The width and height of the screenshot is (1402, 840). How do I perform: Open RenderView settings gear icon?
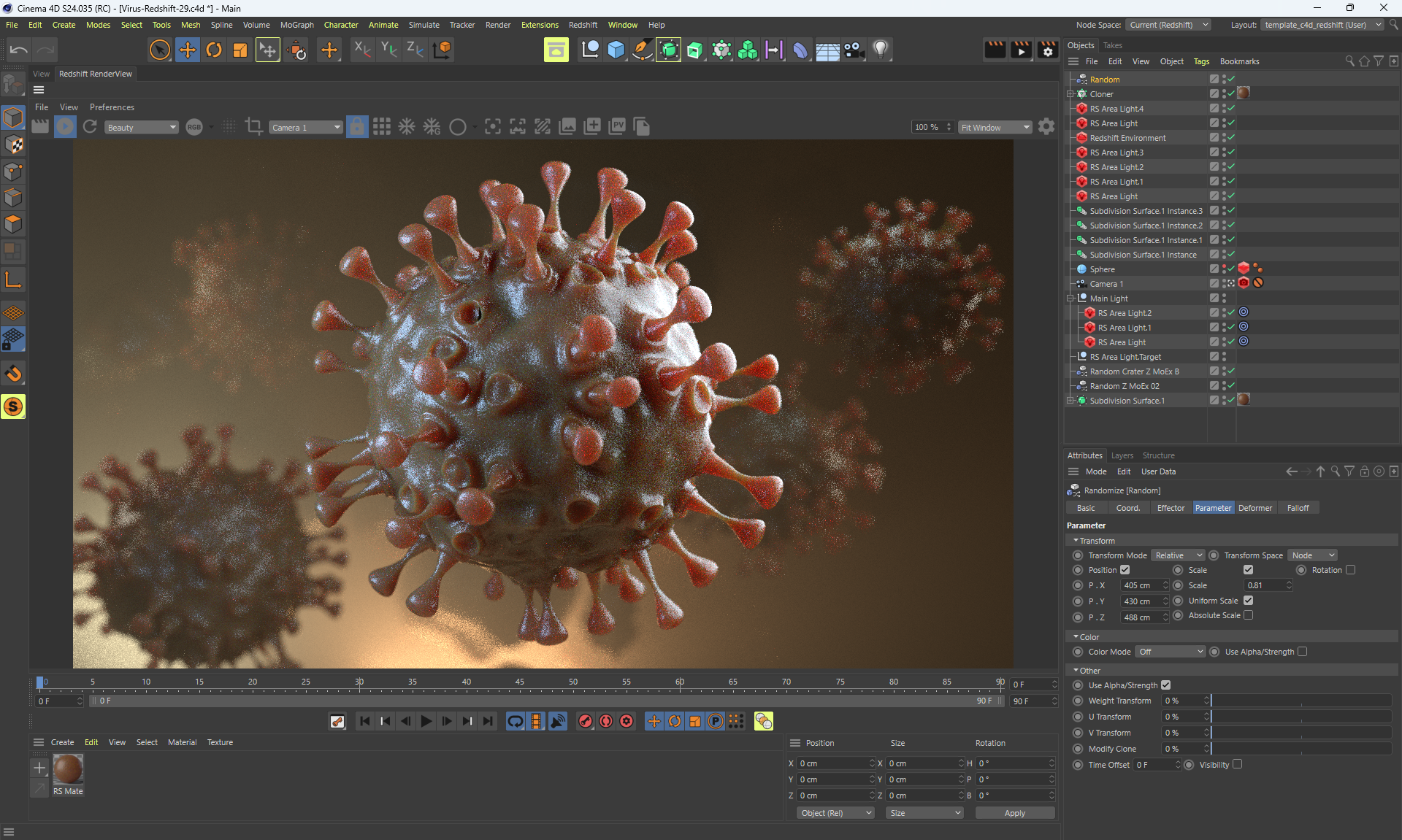[x=1046, y=127]
